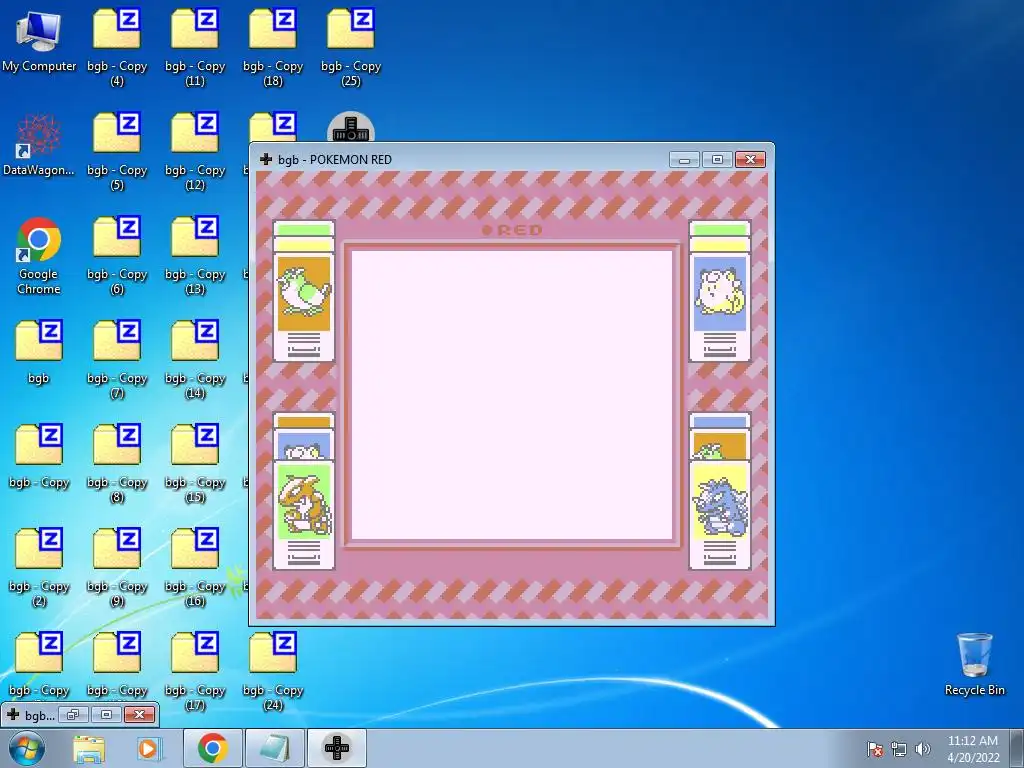Open the Action Center flag in the tray
Screen dimensions: 1024x768
[875, 749]
